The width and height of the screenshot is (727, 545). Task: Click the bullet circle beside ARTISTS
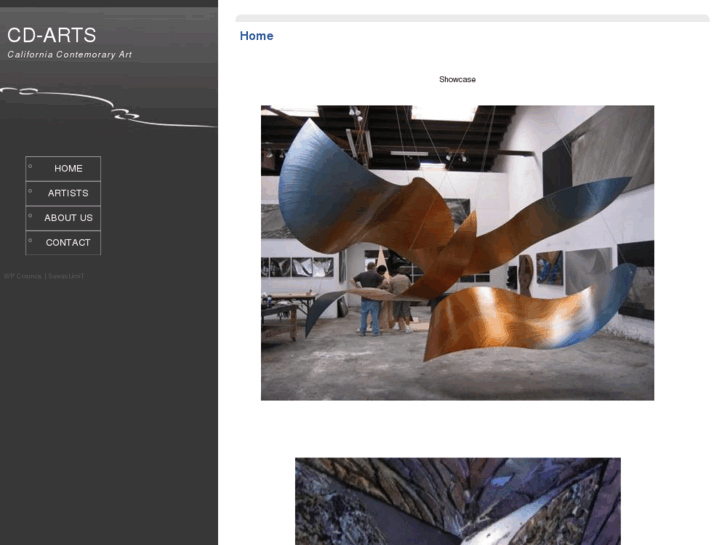[x=31, y=191]
